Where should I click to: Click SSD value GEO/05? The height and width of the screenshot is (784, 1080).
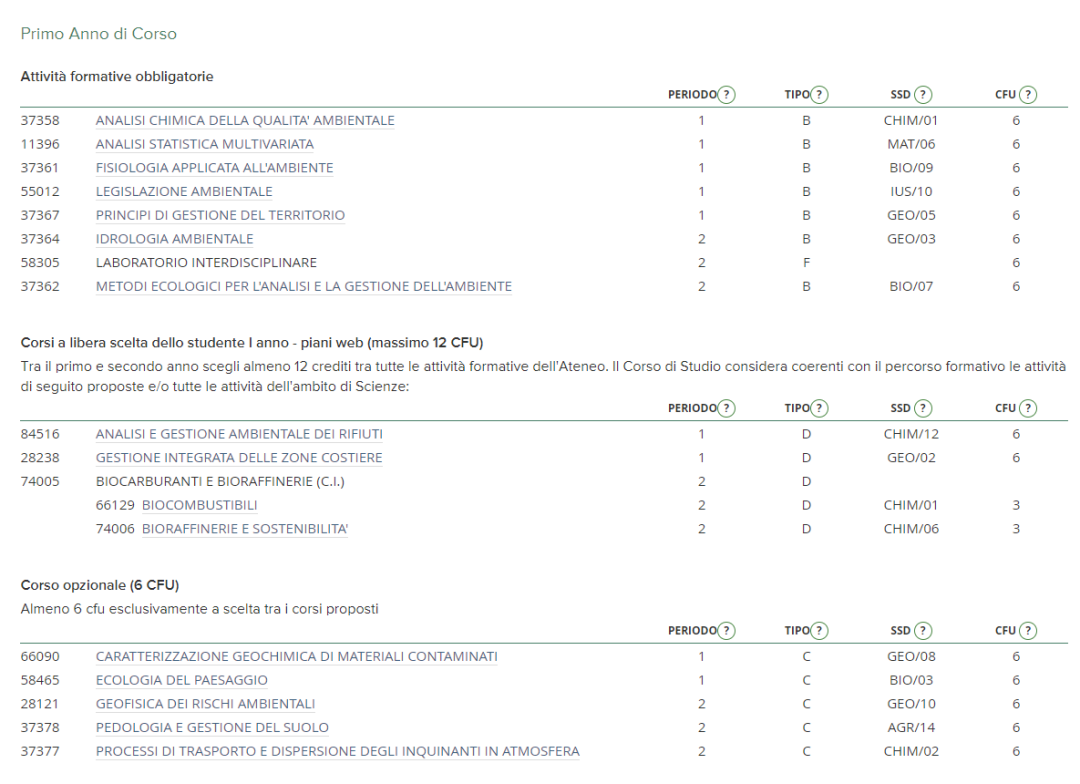(x=911, y=215)
